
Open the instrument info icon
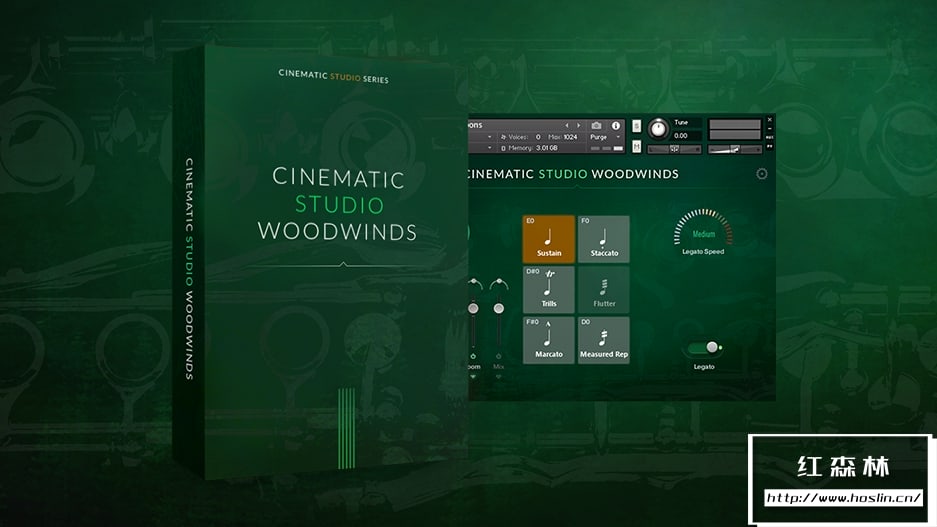click(616, 125)
